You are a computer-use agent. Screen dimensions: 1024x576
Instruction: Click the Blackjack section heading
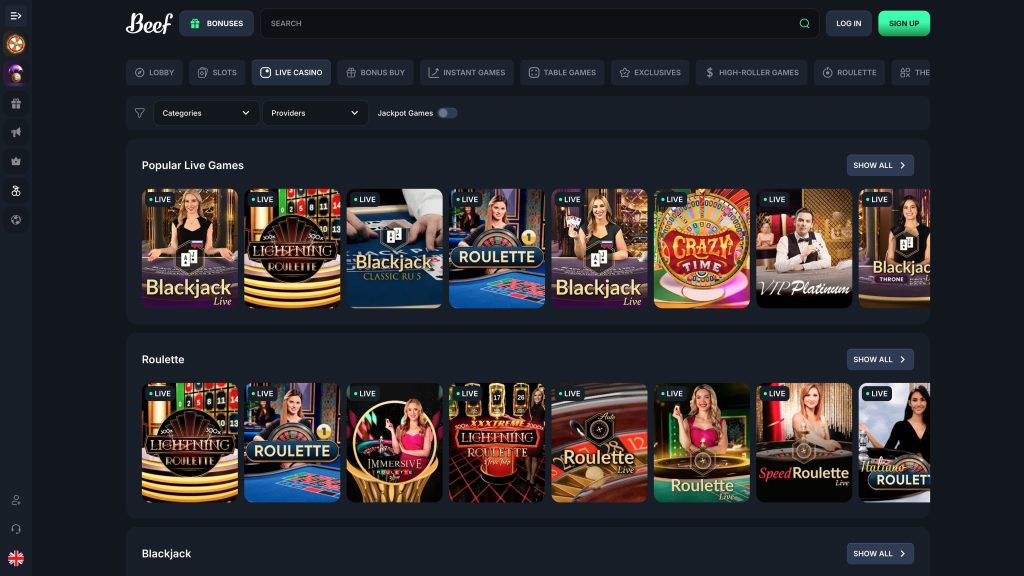pos(167,553)
